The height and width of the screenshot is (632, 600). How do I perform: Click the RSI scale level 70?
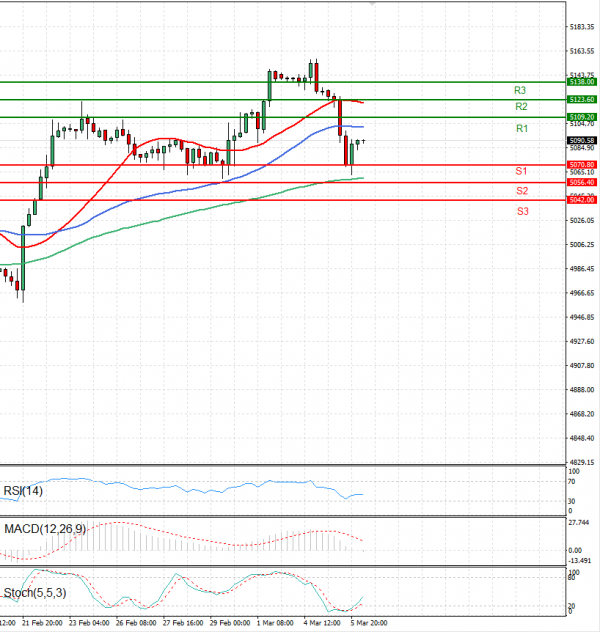pos(571,482)
